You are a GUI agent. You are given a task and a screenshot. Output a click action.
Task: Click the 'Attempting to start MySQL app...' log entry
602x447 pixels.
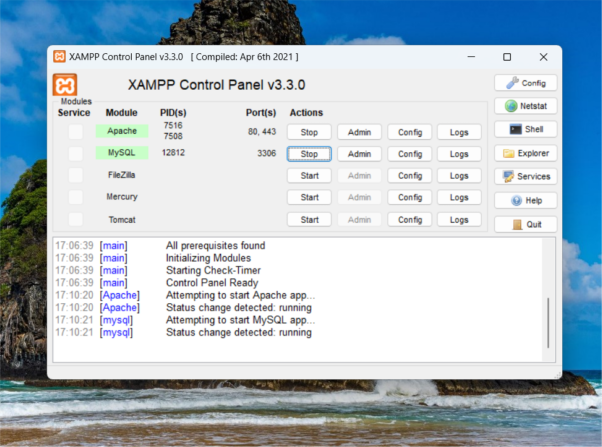[240, 320]
